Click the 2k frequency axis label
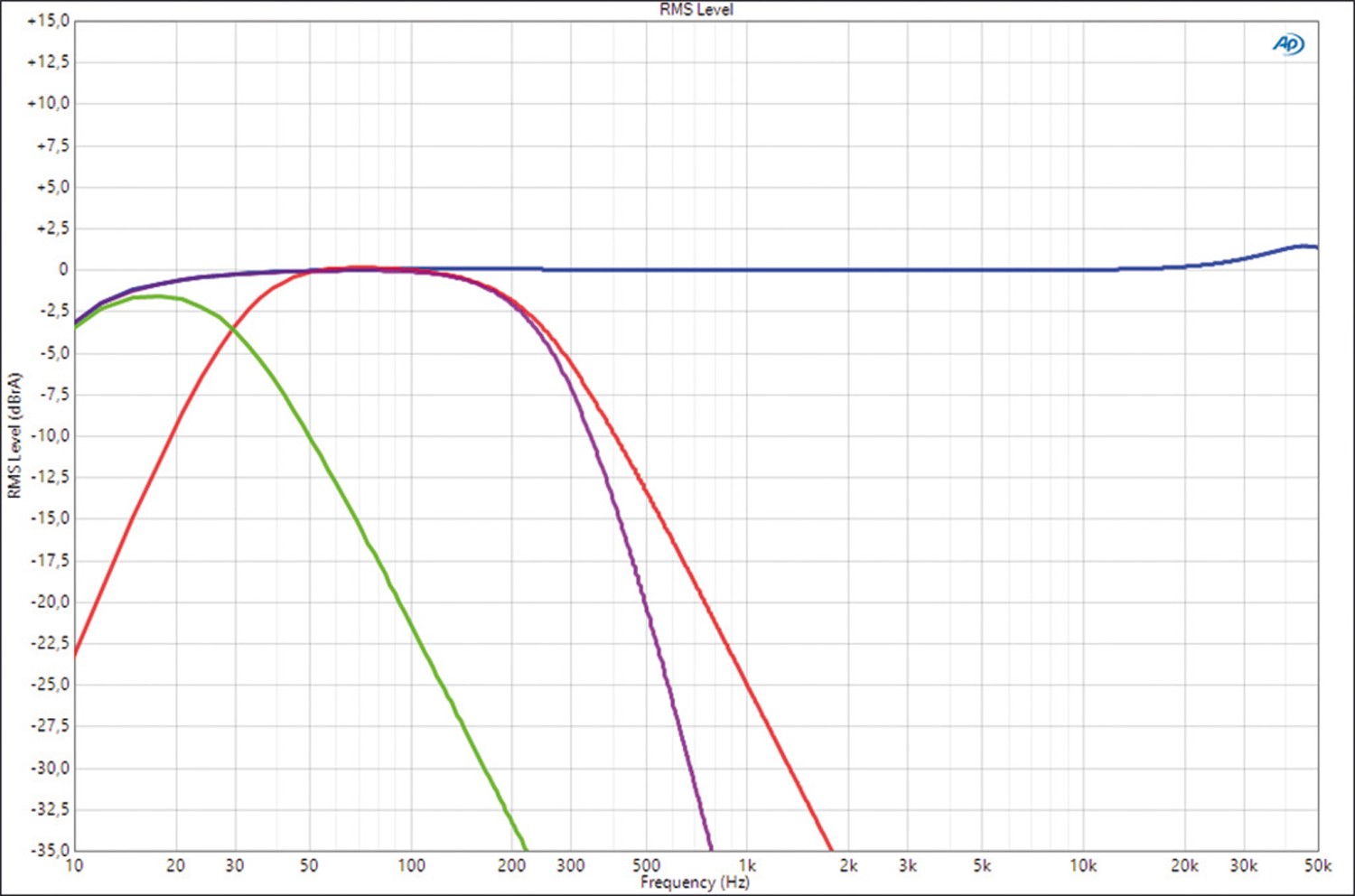The height and width of the screenshot is (896, 1355). click(x=848, y=865)
